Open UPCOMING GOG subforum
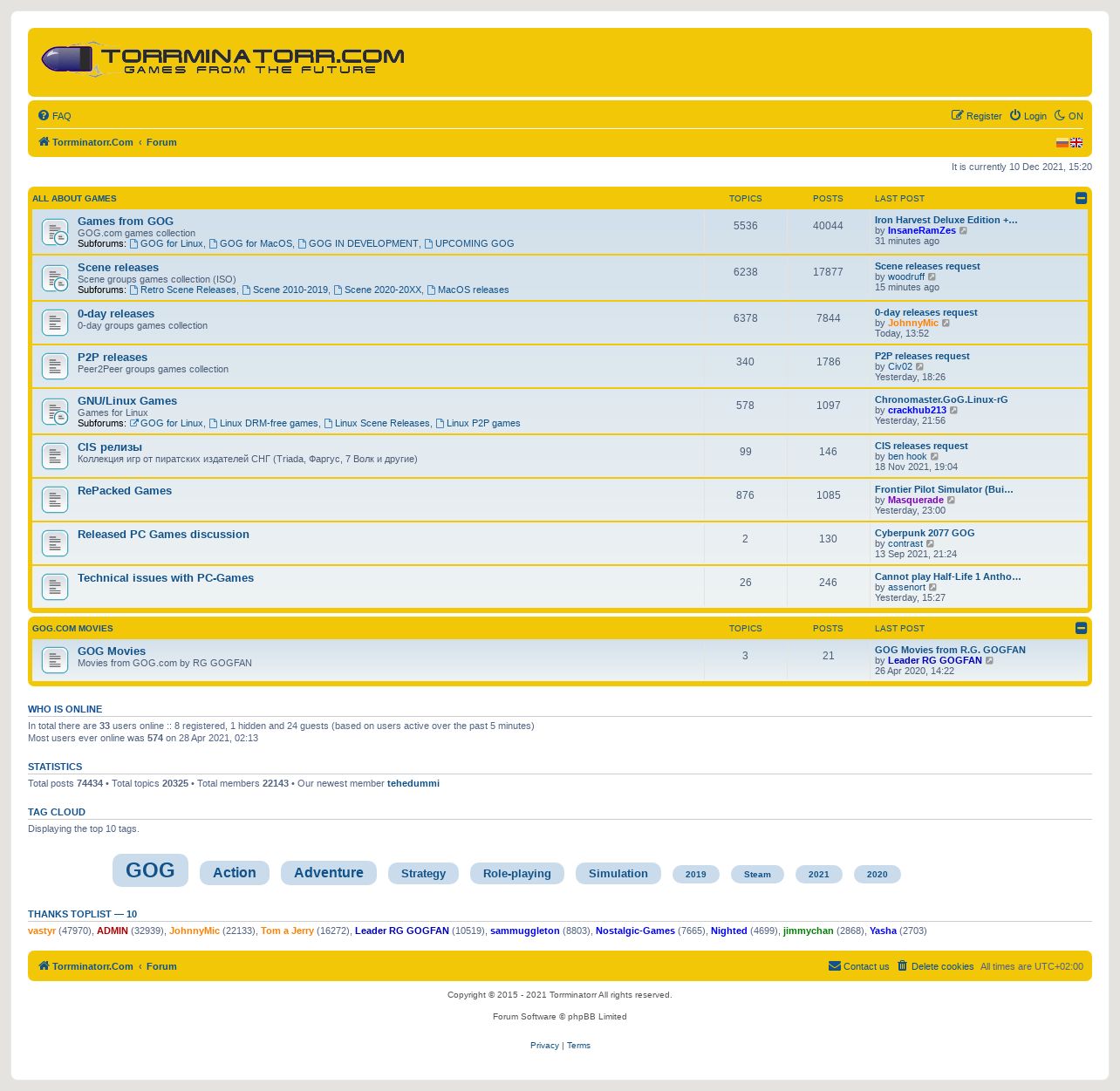The width and height of the screenshot is (1120, 1091). (x=469, y=244)
